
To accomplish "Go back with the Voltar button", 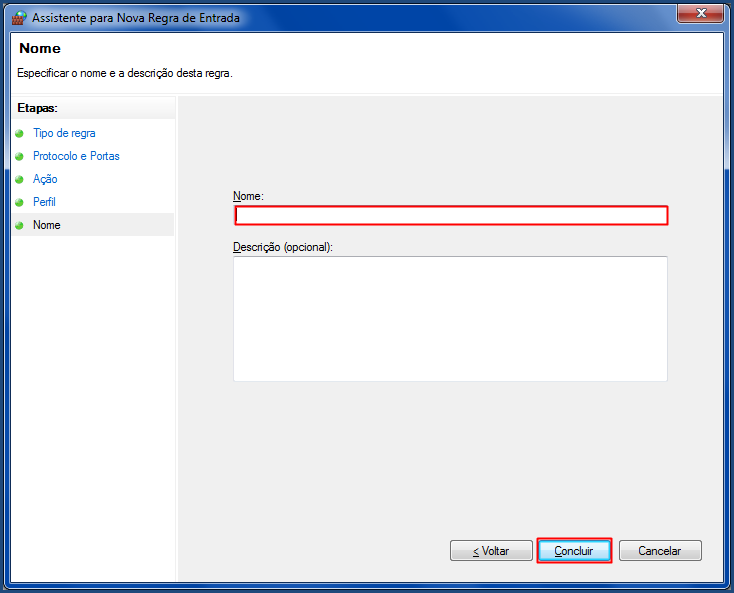I will pos(491,550).
